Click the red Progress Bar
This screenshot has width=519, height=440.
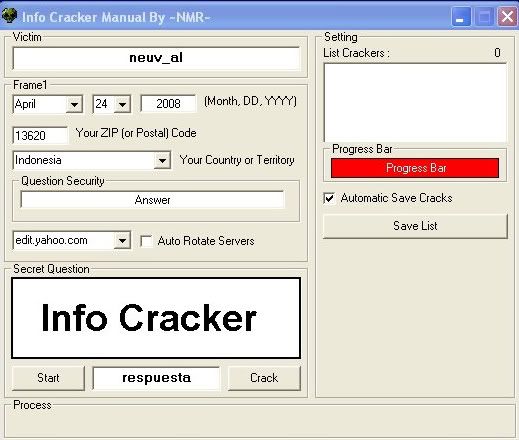pyautogui.click(x=415, y=168)
